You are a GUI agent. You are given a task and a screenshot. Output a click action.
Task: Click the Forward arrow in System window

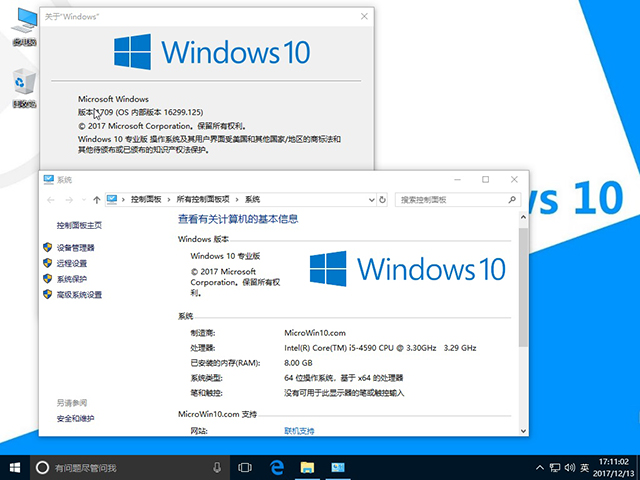tap(69, 200)
